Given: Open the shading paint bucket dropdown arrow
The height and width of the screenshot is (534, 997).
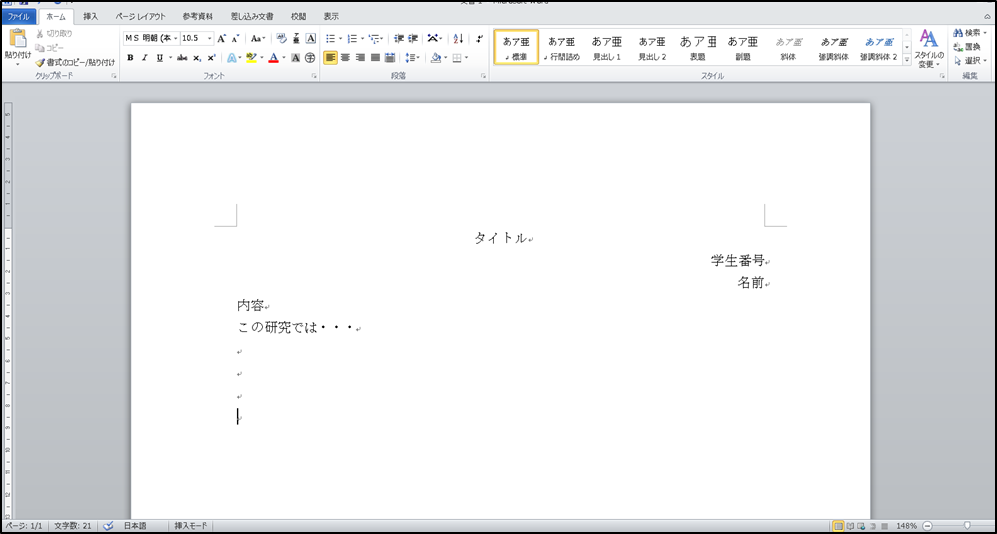Looking at the screenshot, I should pyautogui.click(x=445, y=58).
